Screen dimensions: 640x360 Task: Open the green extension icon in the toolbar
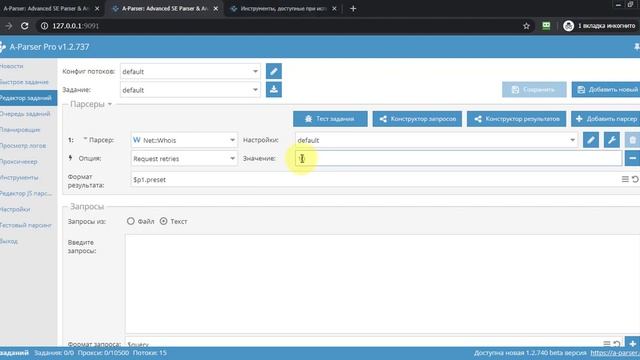[546, 26]
